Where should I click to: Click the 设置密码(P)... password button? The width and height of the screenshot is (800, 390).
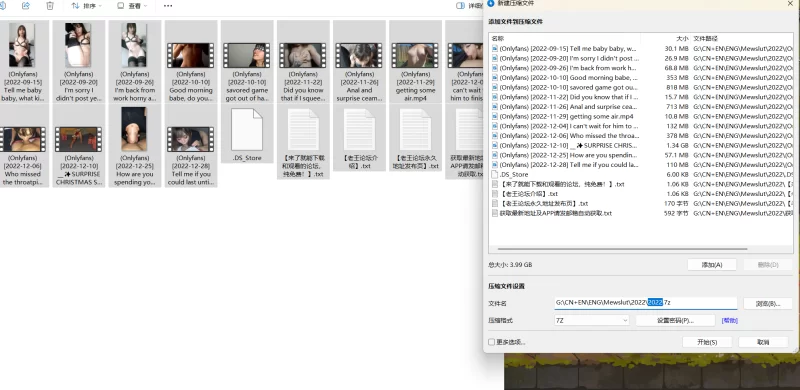coord(676,321)
